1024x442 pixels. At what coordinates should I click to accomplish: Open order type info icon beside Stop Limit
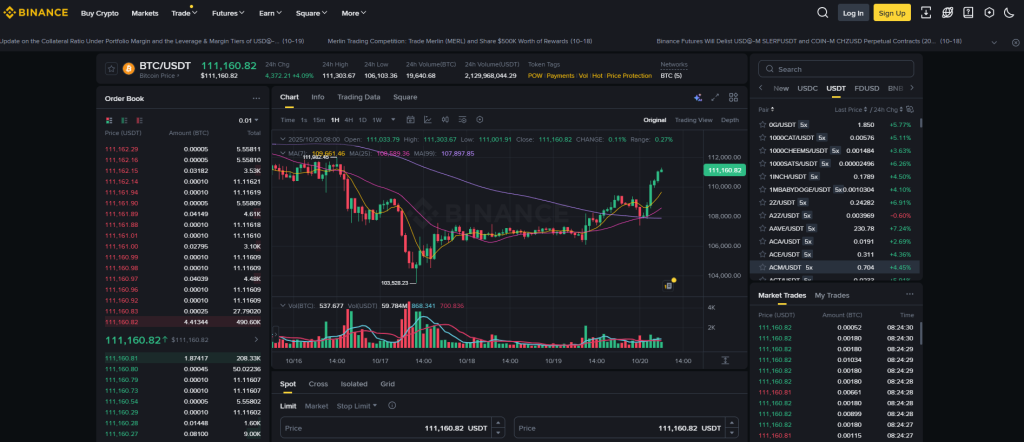392,405
